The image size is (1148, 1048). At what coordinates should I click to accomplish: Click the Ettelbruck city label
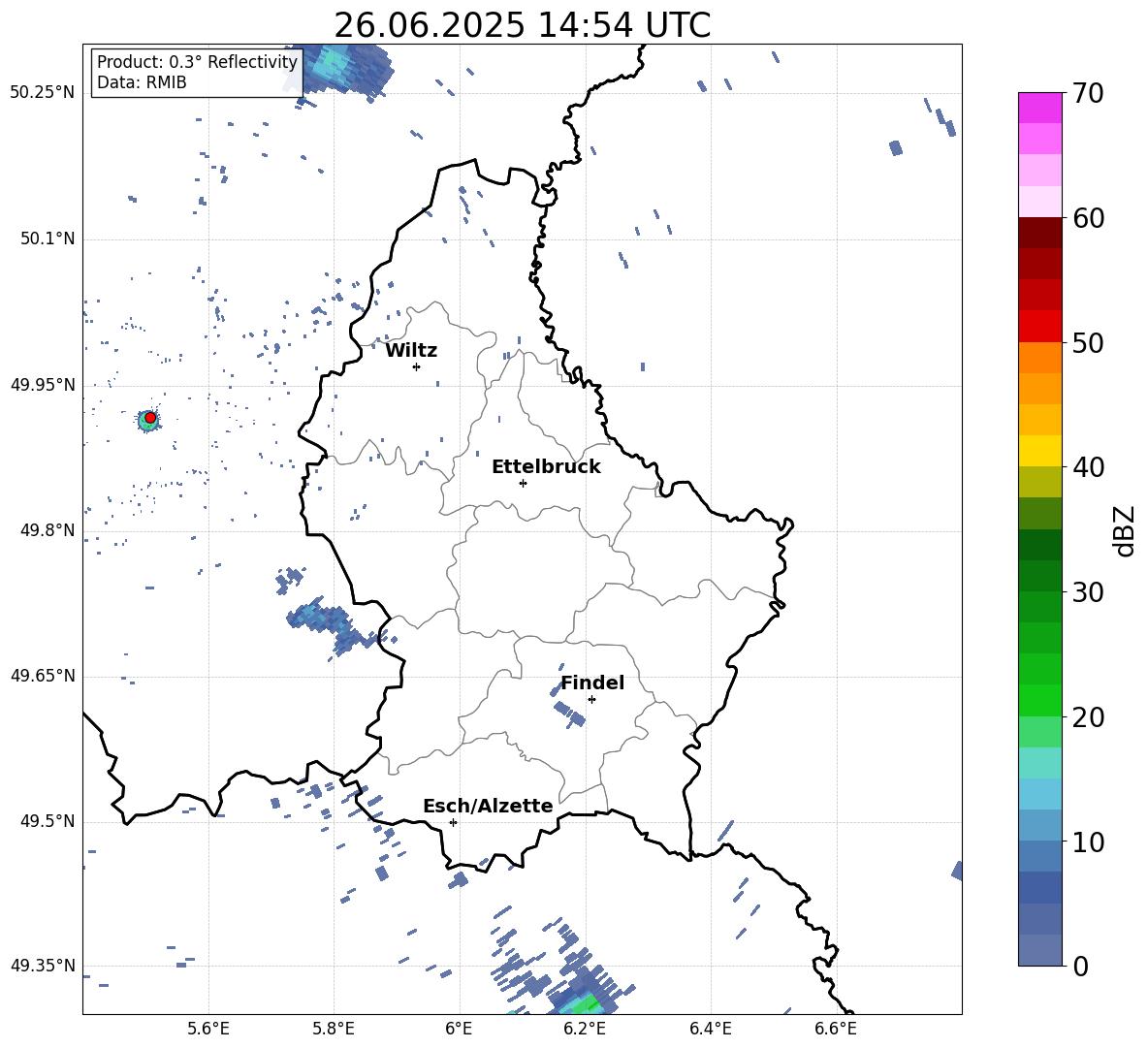[x=546, y=467]
